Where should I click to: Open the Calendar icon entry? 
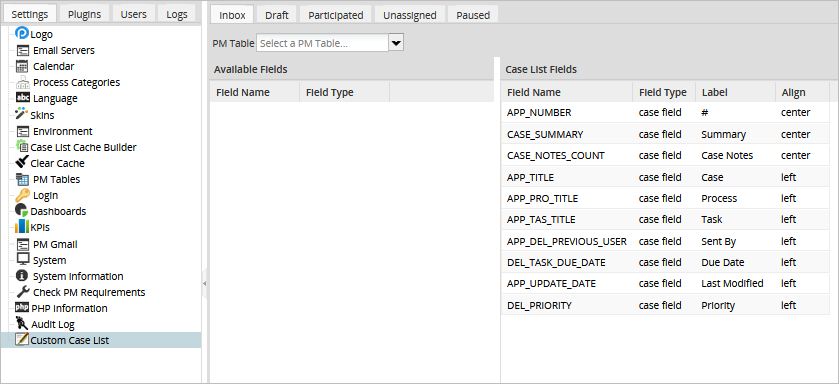(22, 66)
